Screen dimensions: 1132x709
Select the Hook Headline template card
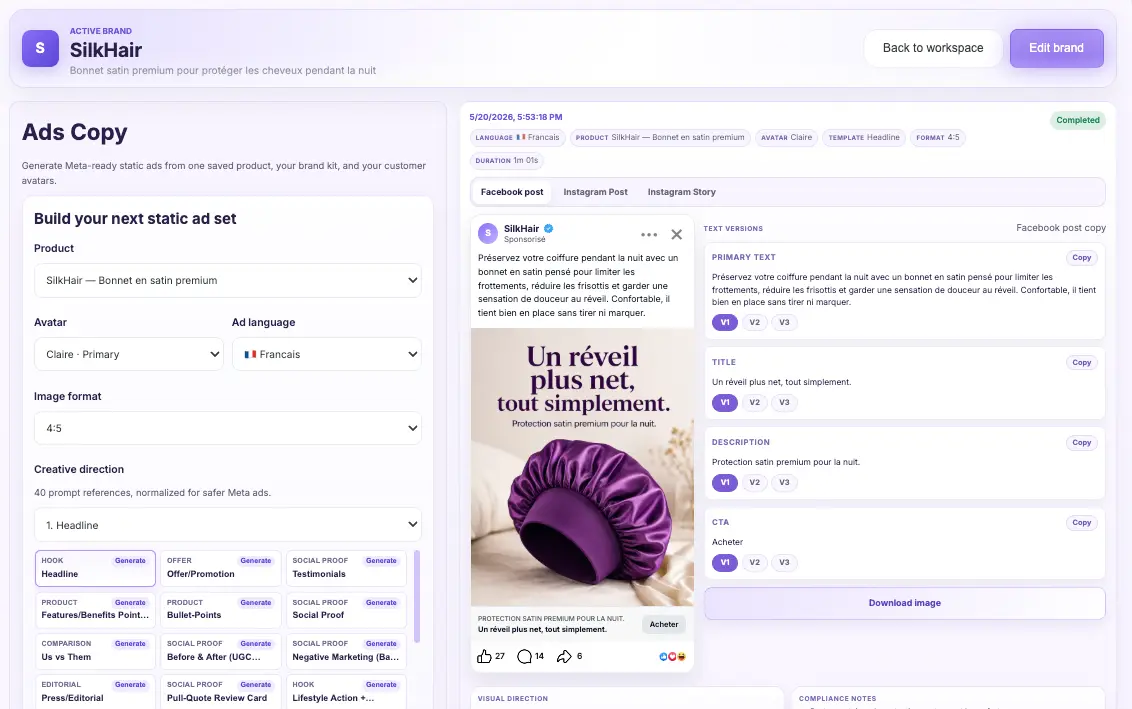[95, 568]
